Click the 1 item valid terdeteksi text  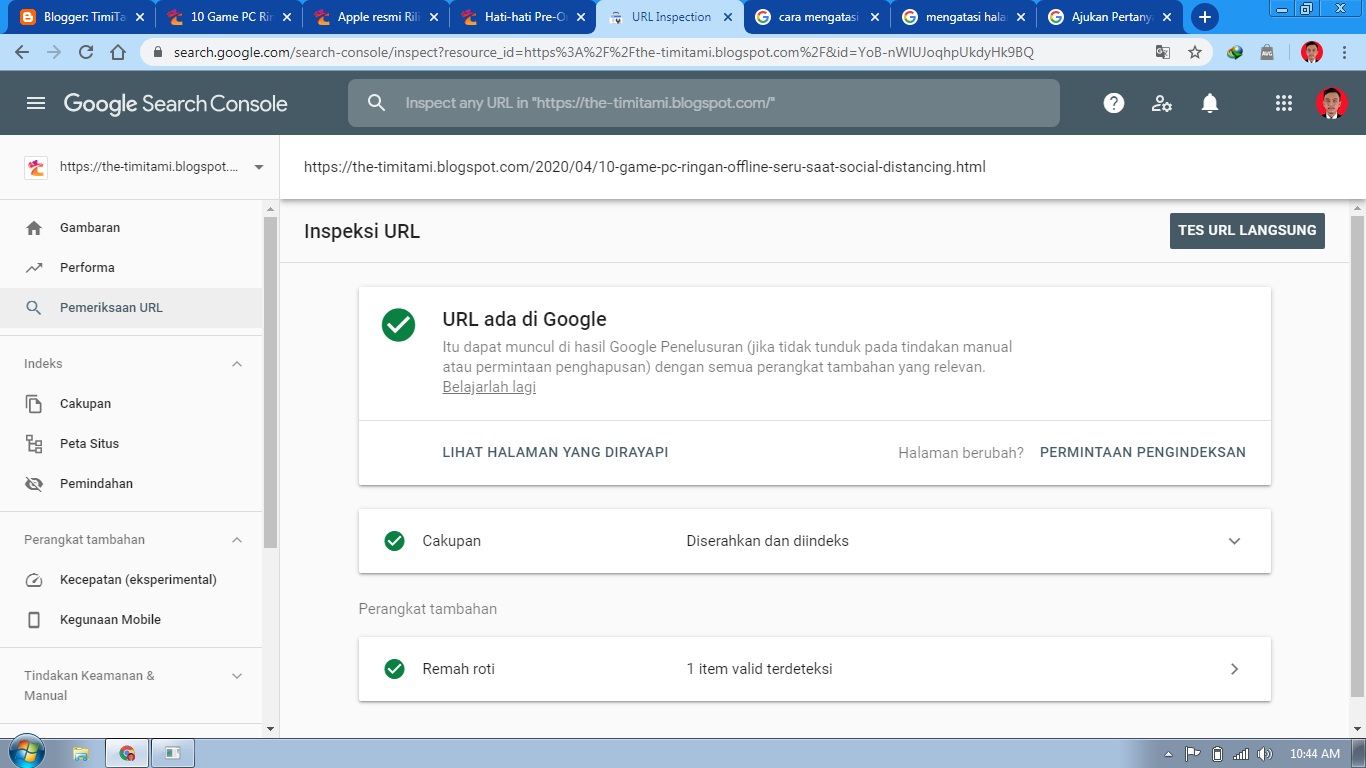coord(759,669)
